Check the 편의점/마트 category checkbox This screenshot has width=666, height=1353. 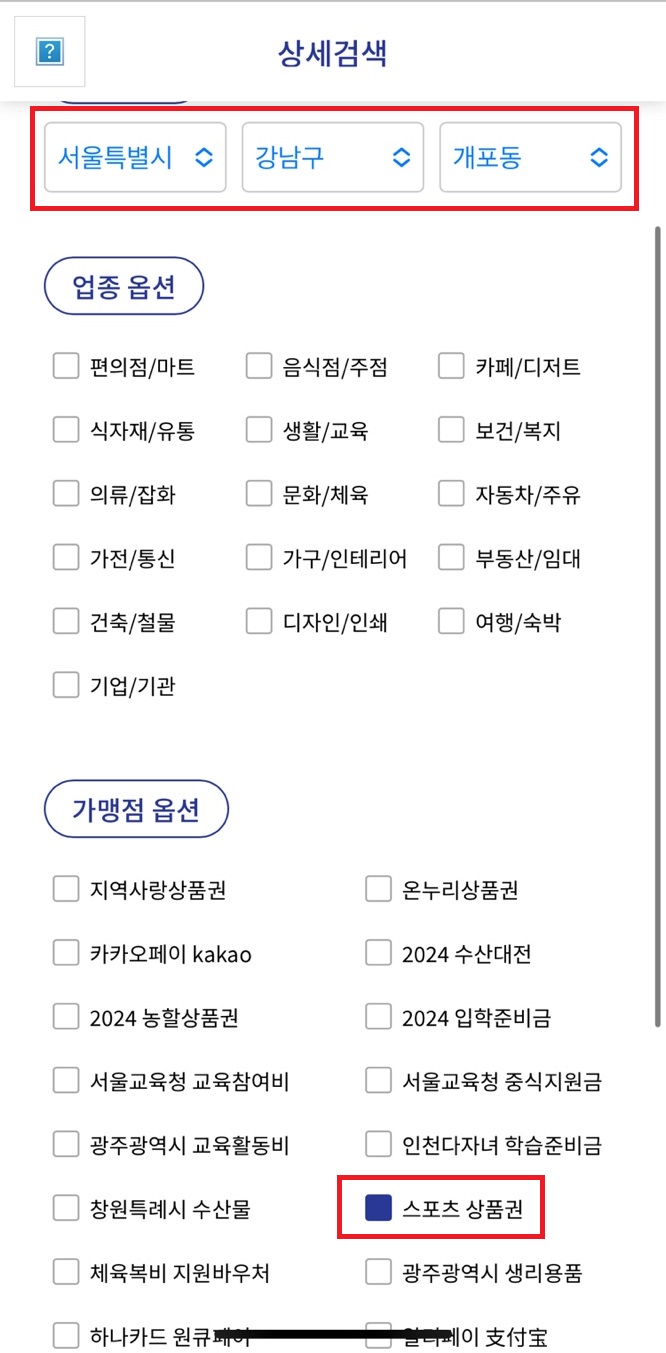tap(65, 365)
